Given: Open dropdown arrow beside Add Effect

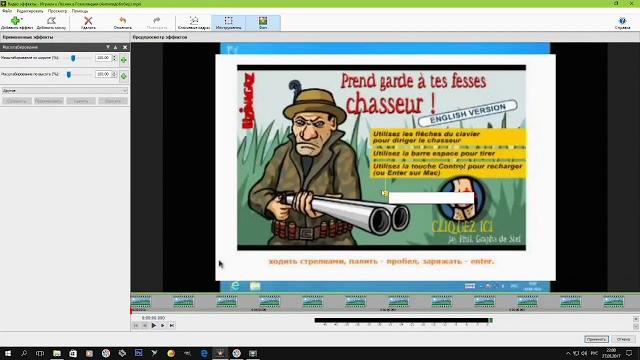Looking at the screenshot, I should click(21, 19).
